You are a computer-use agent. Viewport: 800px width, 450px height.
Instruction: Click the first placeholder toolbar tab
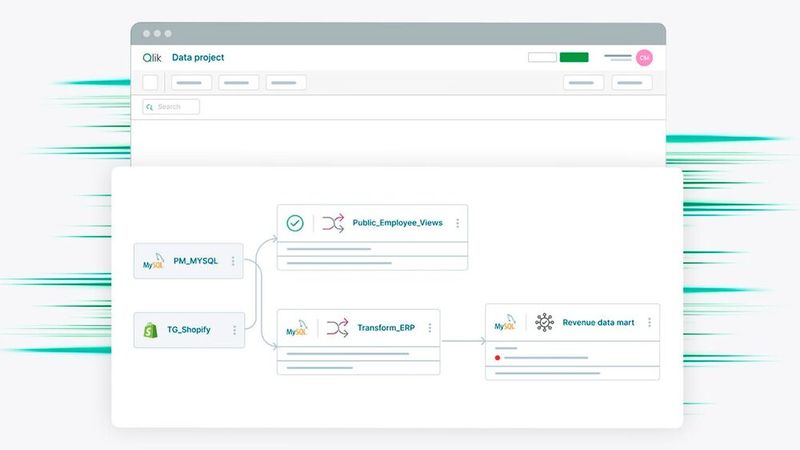pos(191,82)
